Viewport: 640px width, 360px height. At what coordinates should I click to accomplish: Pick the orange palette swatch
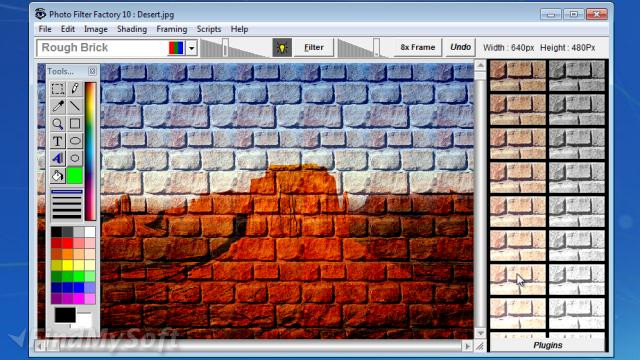tap(68, 254)
